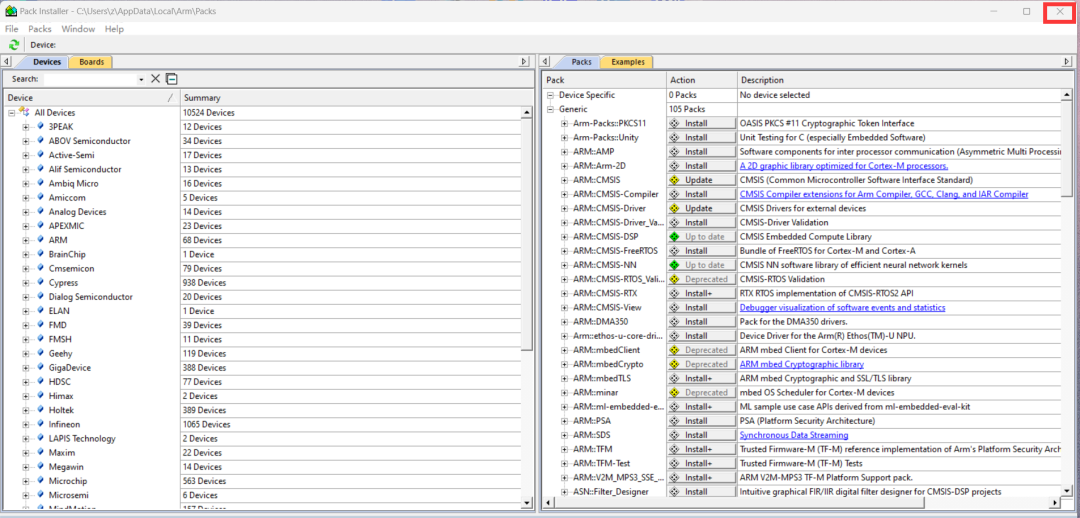Viewport: 1080px width, 518px height.
Task: Open the Synchronous Data Streaming link
Action: pyautogui.click(x=793, y=435)
